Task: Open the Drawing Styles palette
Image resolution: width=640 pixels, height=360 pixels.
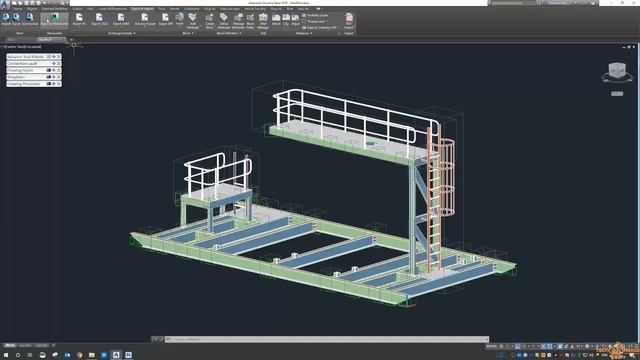Action: tap(20, 70)
